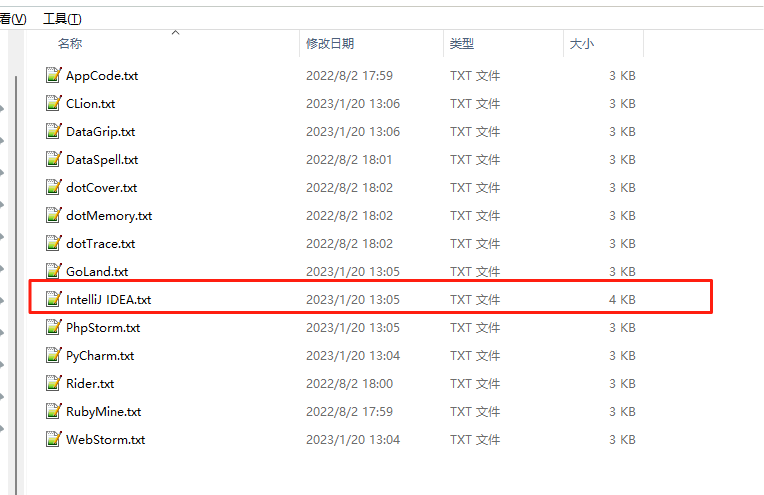The width and height of the screenshot is (764, 495).
Task: Select the PhpStorm.txt file name
Action: (x=103, y=328)
